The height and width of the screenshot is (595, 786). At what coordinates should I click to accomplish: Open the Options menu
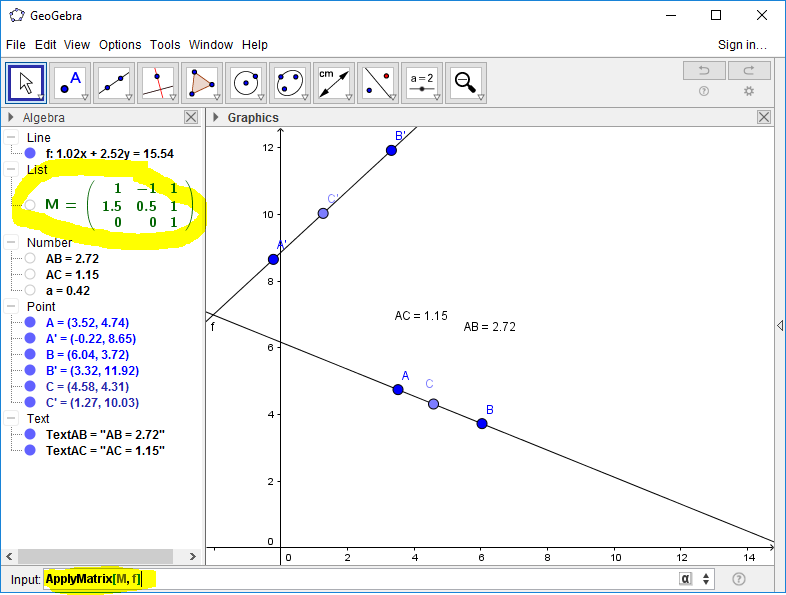[x=120, y=45]
